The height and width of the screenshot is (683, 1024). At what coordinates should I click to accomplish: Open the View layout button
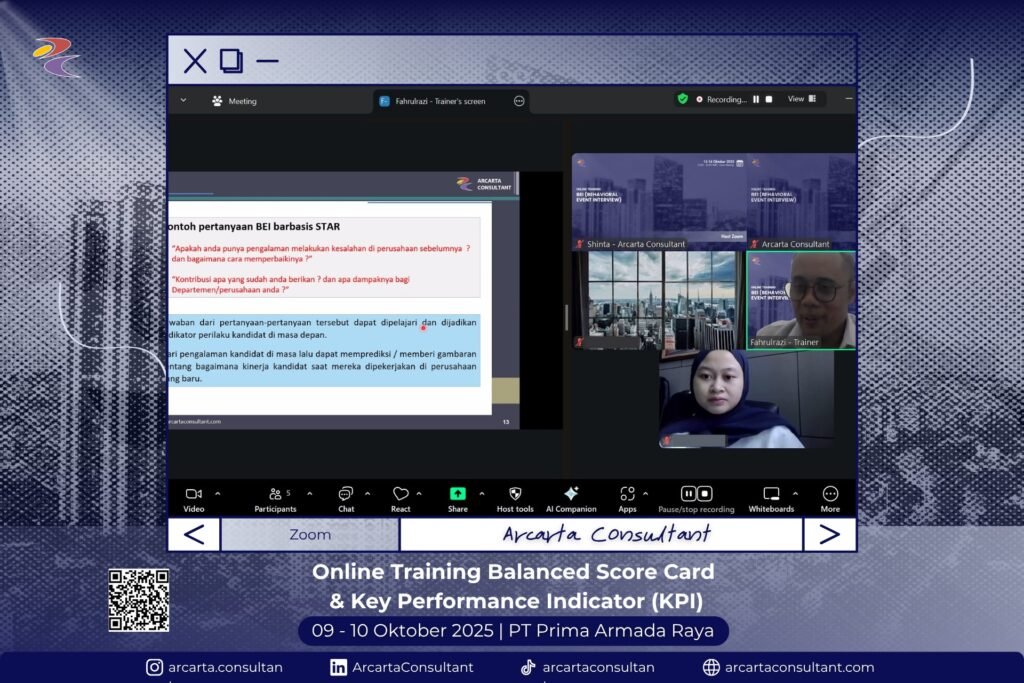801,99
